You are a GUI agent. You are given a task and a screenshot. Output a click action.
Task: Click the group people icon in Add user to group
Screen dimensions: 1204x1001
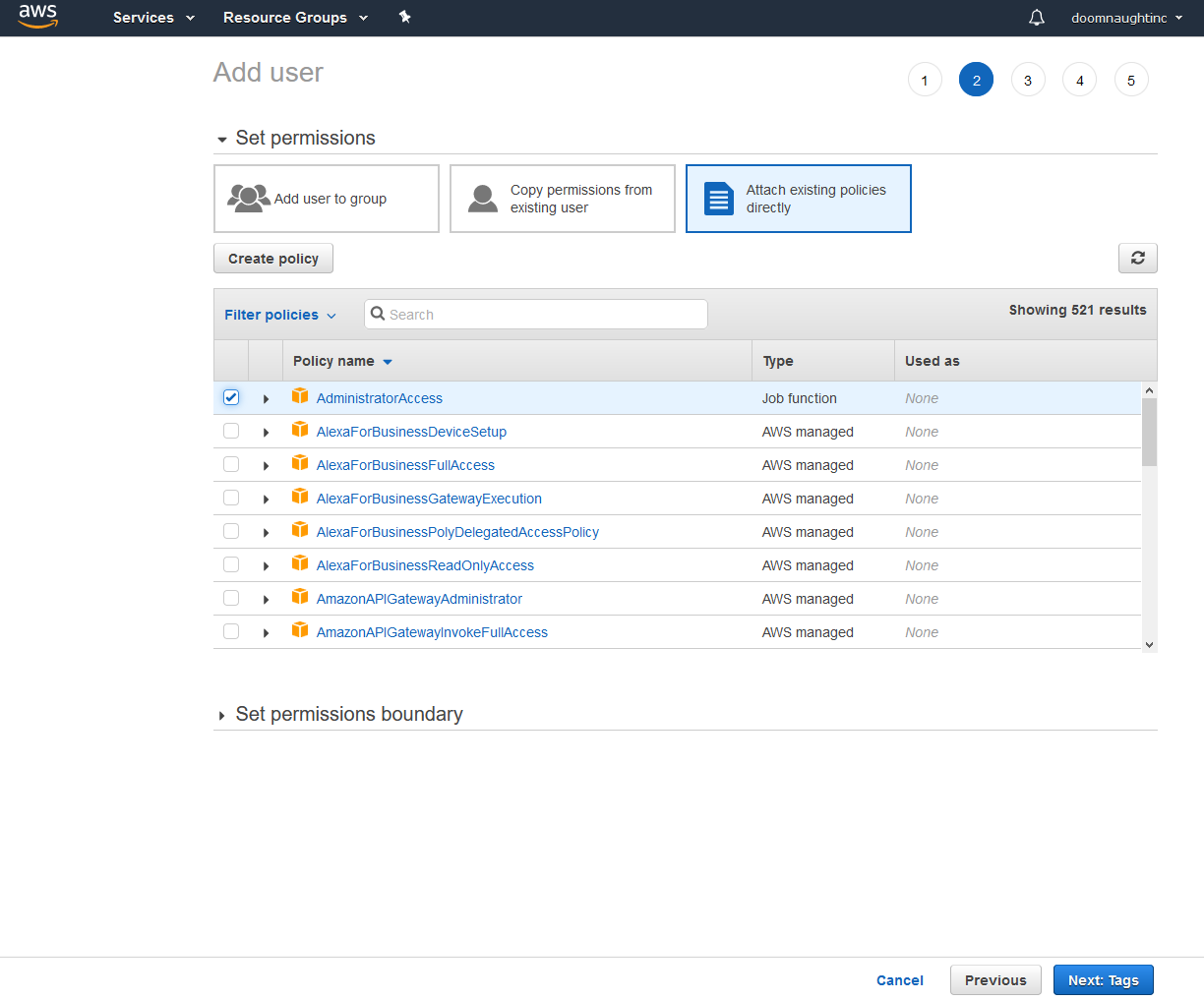pyautogui.click(x=248, y=198)
